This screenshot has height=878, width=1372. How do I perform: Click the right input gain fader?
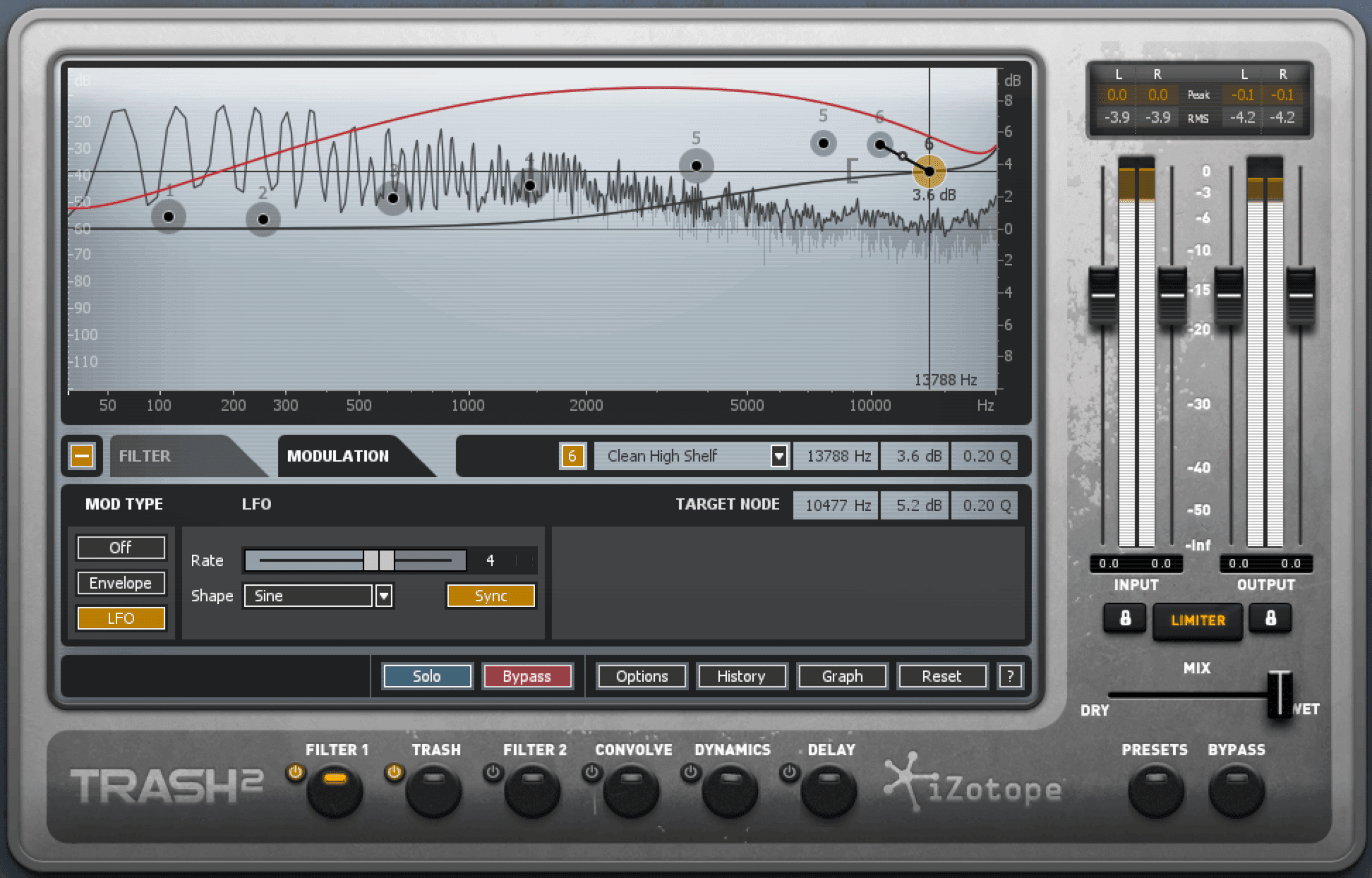1172,296
